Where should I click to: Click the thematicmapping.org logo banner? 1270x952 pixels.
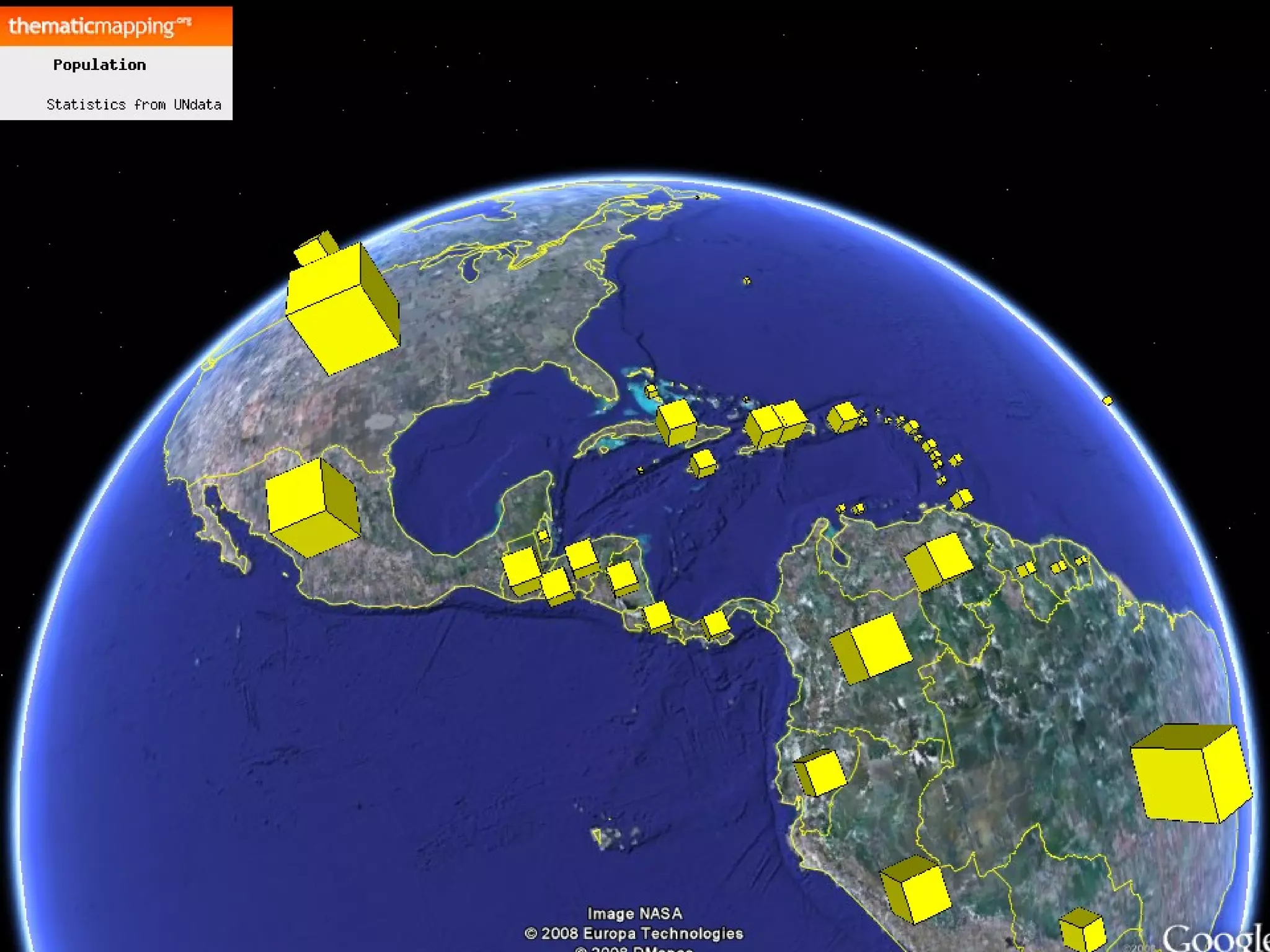(x=116, y=26)
